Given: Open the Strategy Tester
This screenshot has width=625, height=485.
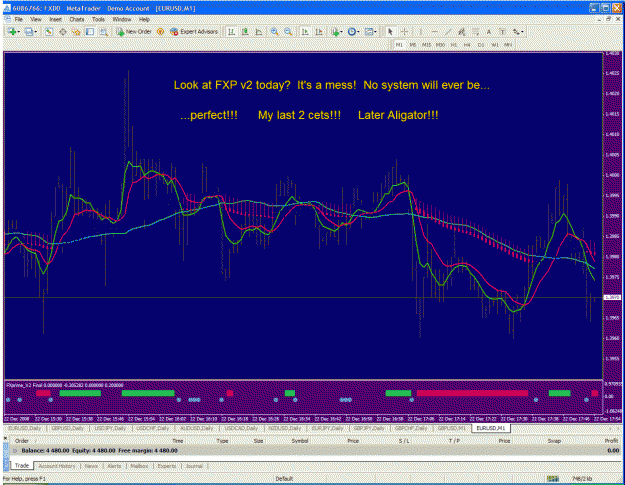Looking at the screenshot, I should [x=104, y=32].
